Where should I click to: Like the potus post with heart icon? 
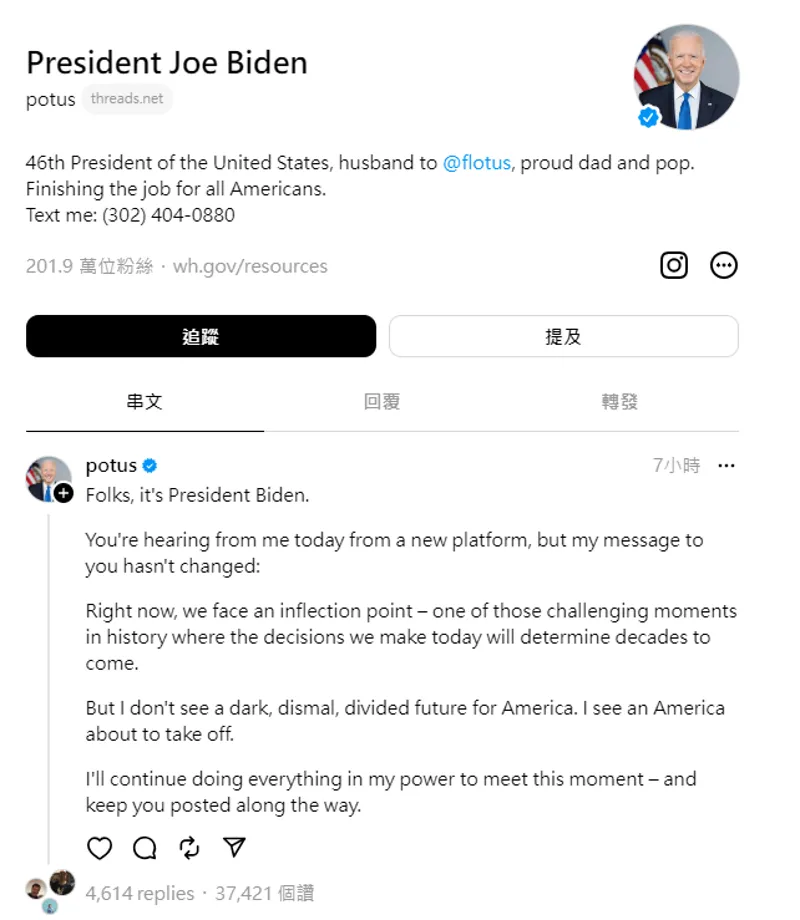100,848
